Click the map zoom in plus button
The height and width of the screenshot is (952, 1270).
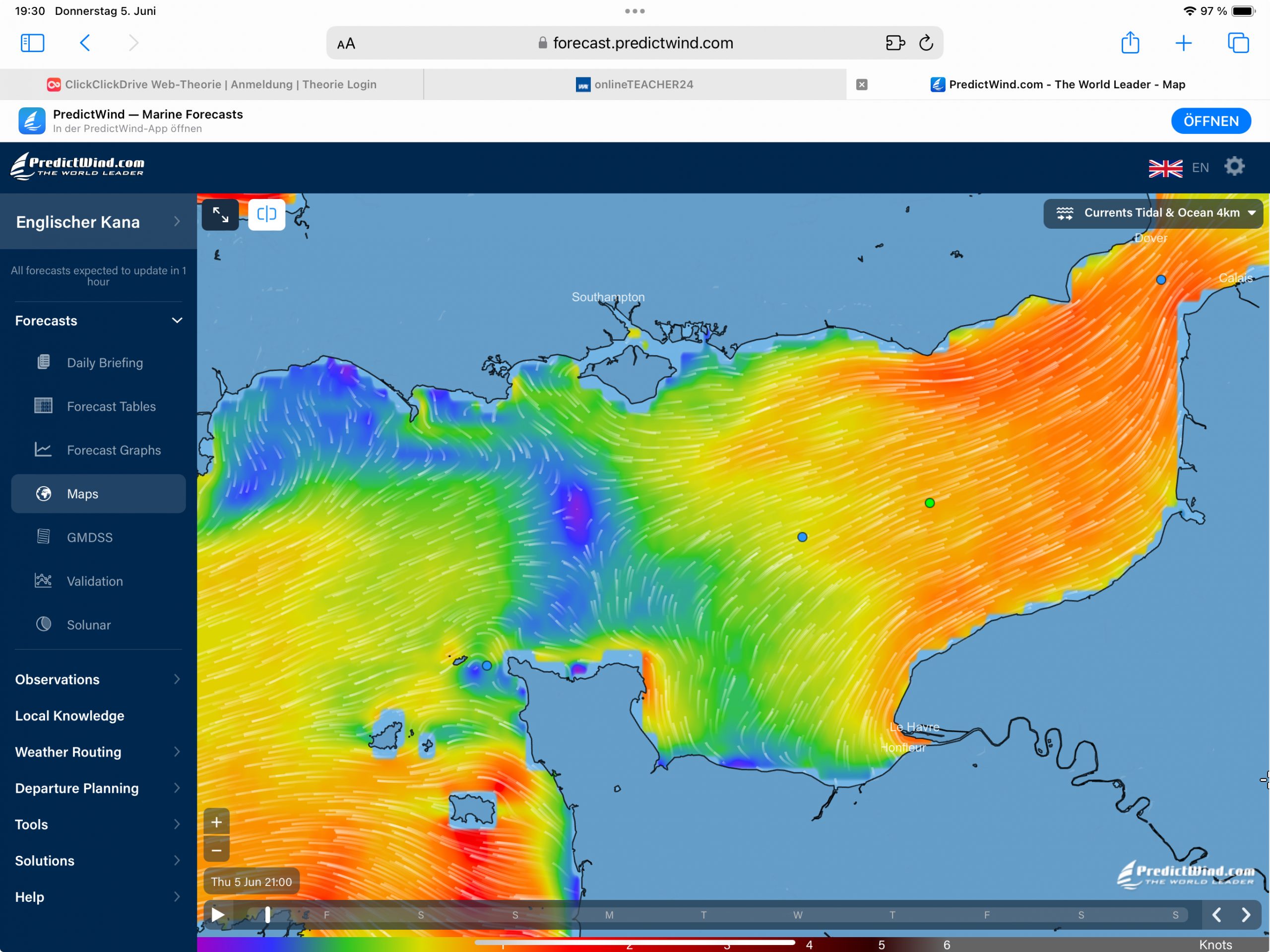[216, 822]
